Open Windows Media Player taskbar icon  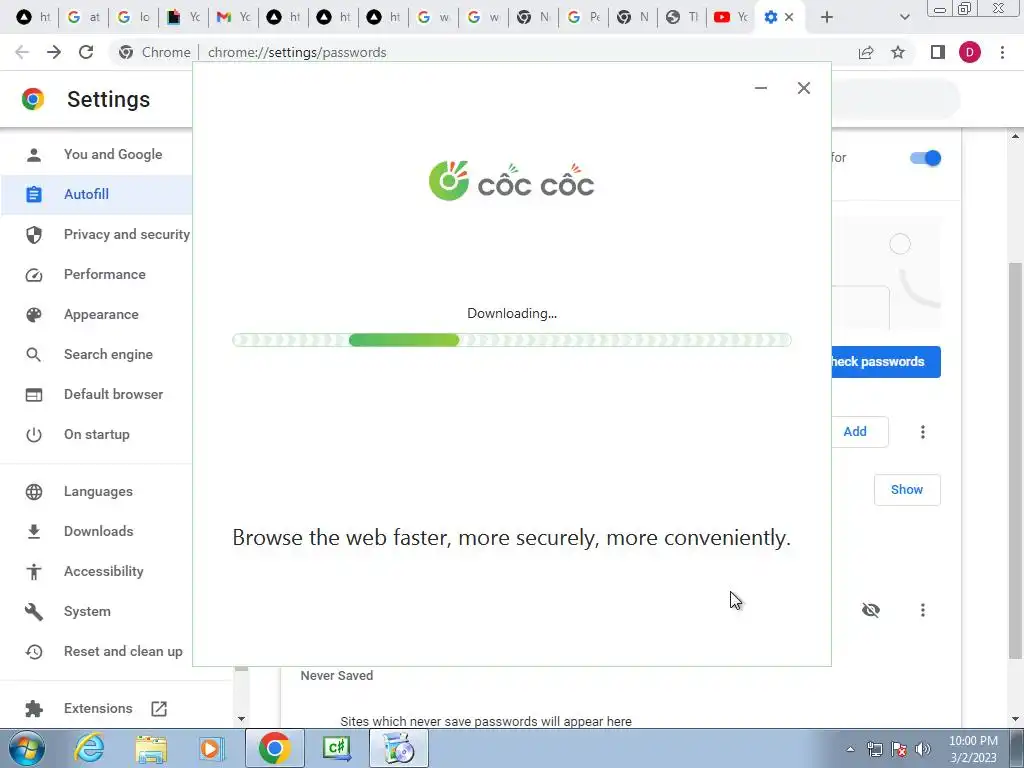pyautogui.click(x=210, y=748)
